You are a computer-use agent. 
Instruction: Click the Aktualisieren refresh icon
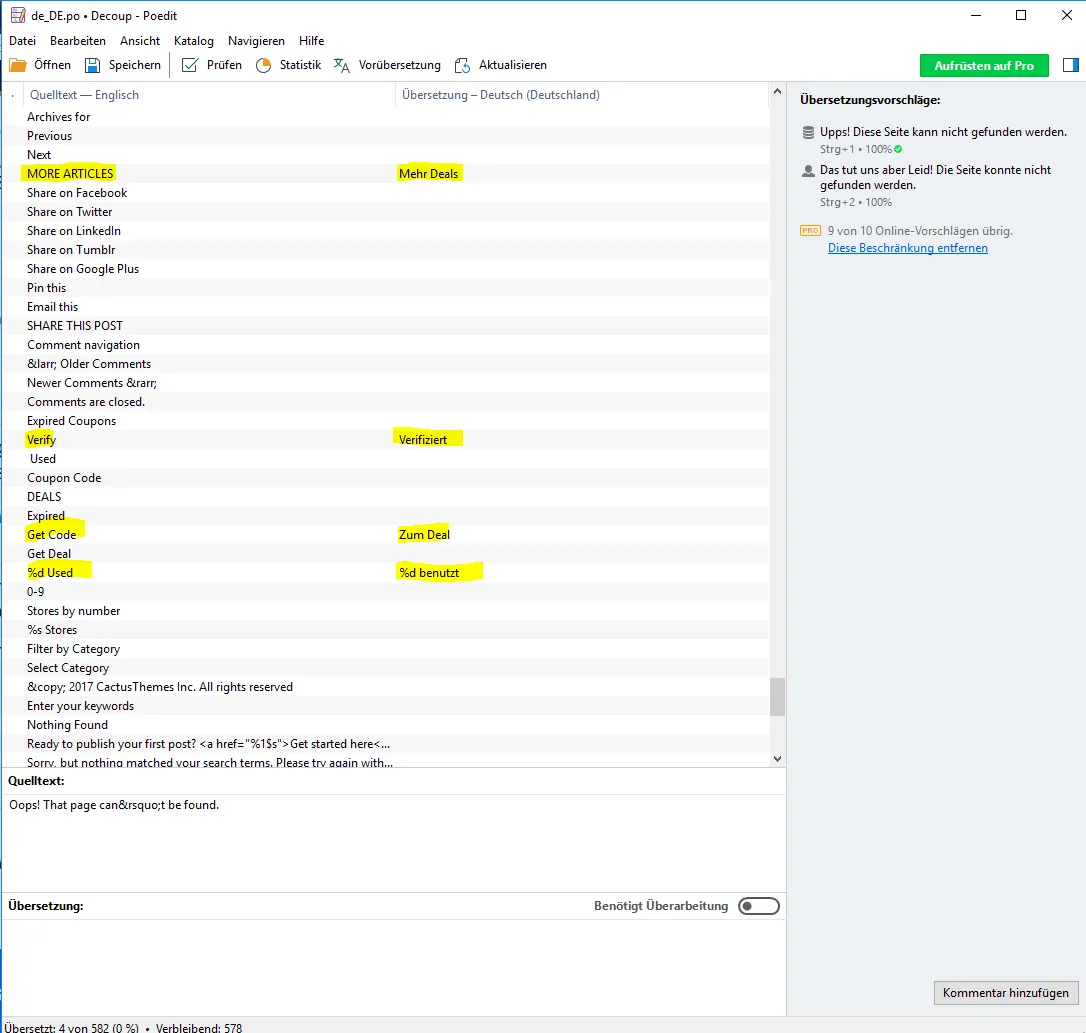(462, 65)
